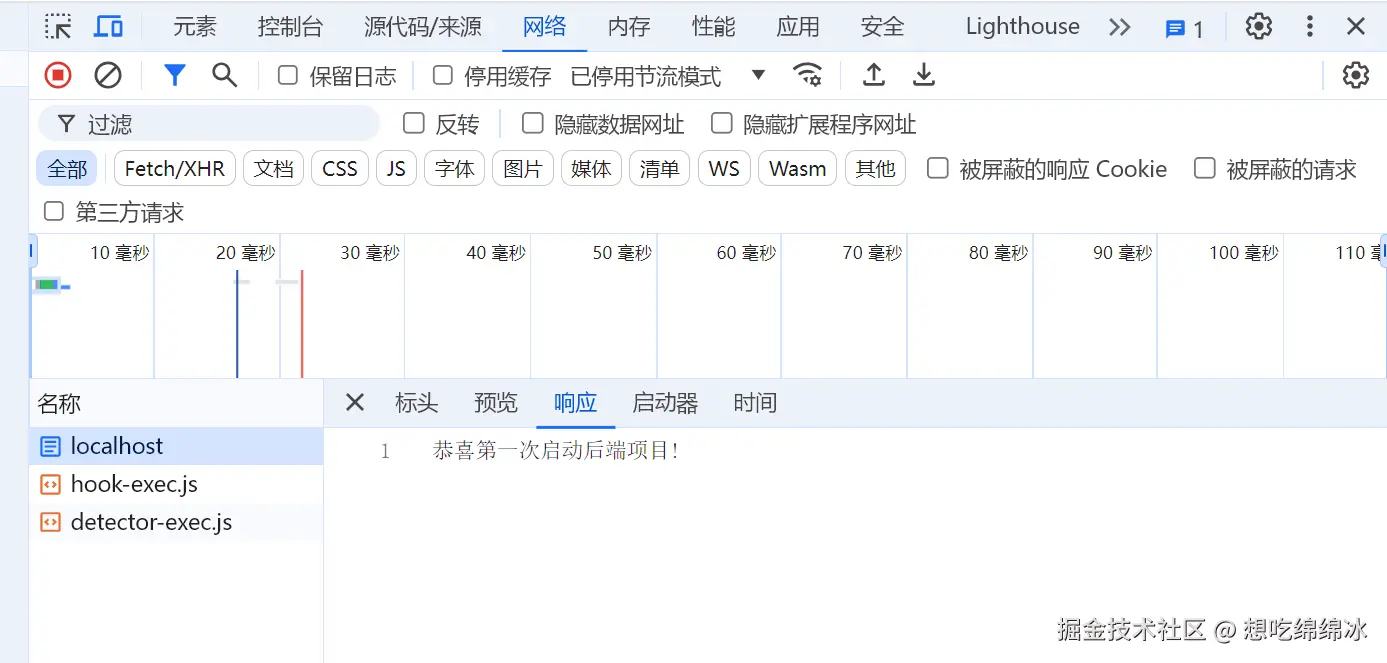Open network conditions via the wifi icon
The image size is (1387, 663).
tap(808, 74)
